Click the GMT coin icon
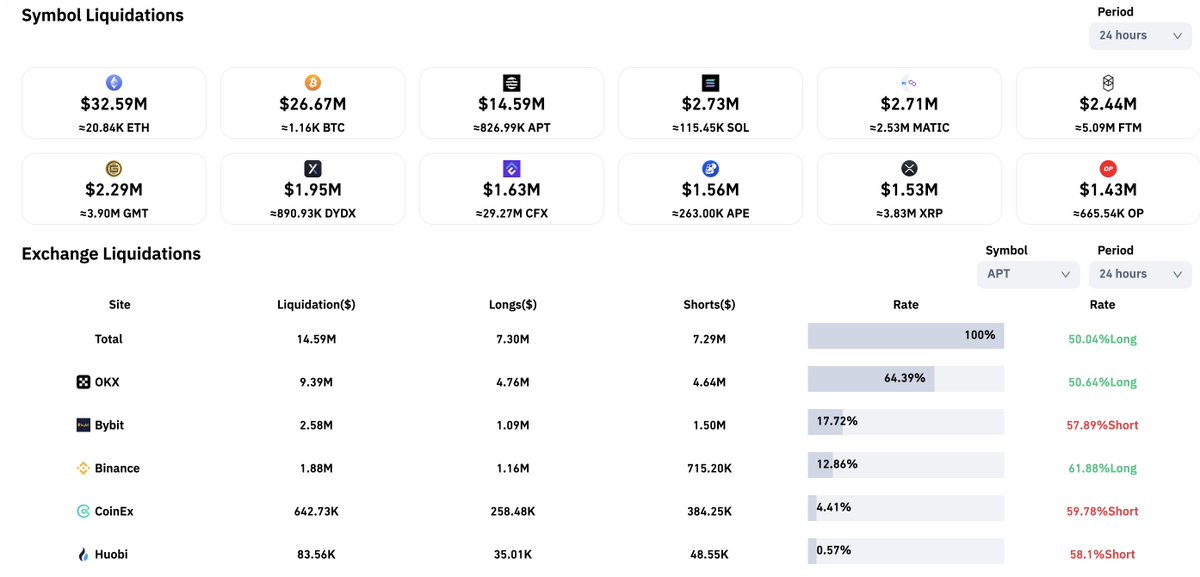Image resolution: width=1200 pixels, height=577 pixels. pyautogui.click(x=113, y=168)
